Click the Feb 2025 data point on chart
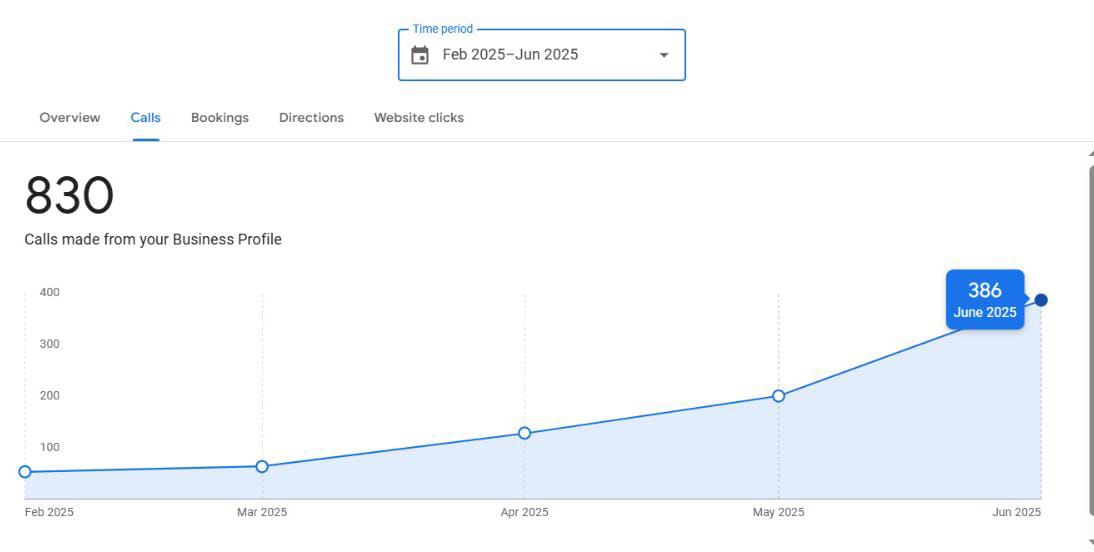Screen dimensions: 1094x552 click(x=25, y=472)
